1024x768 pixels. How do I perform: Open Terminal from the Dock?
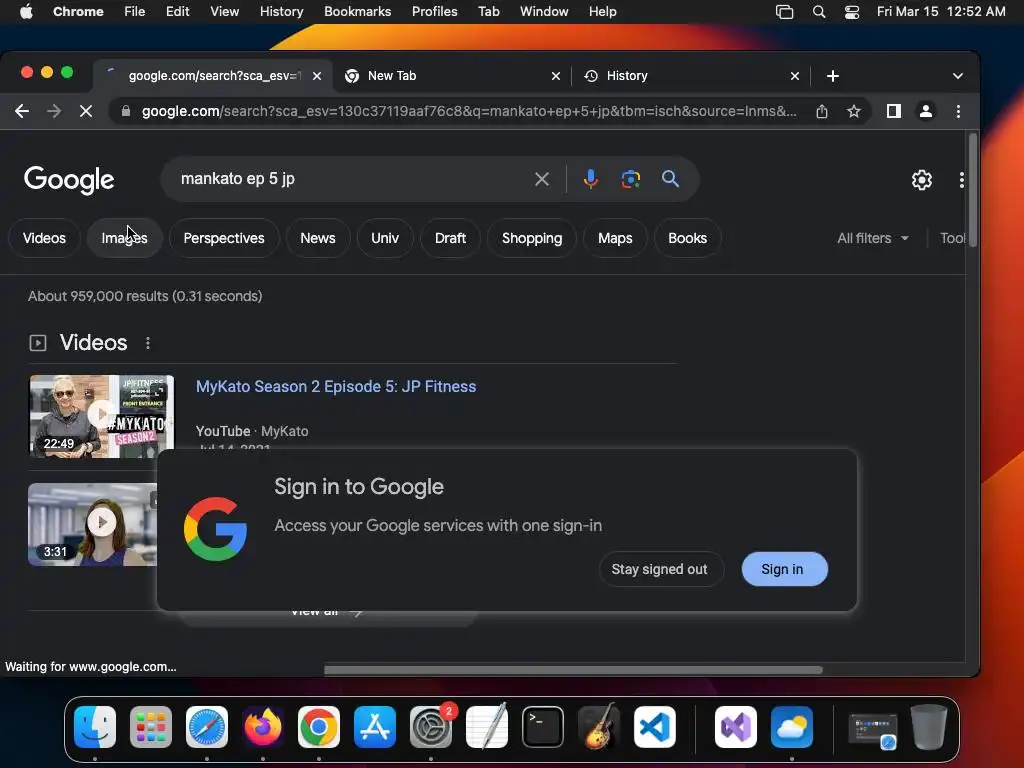click(543, 727)
